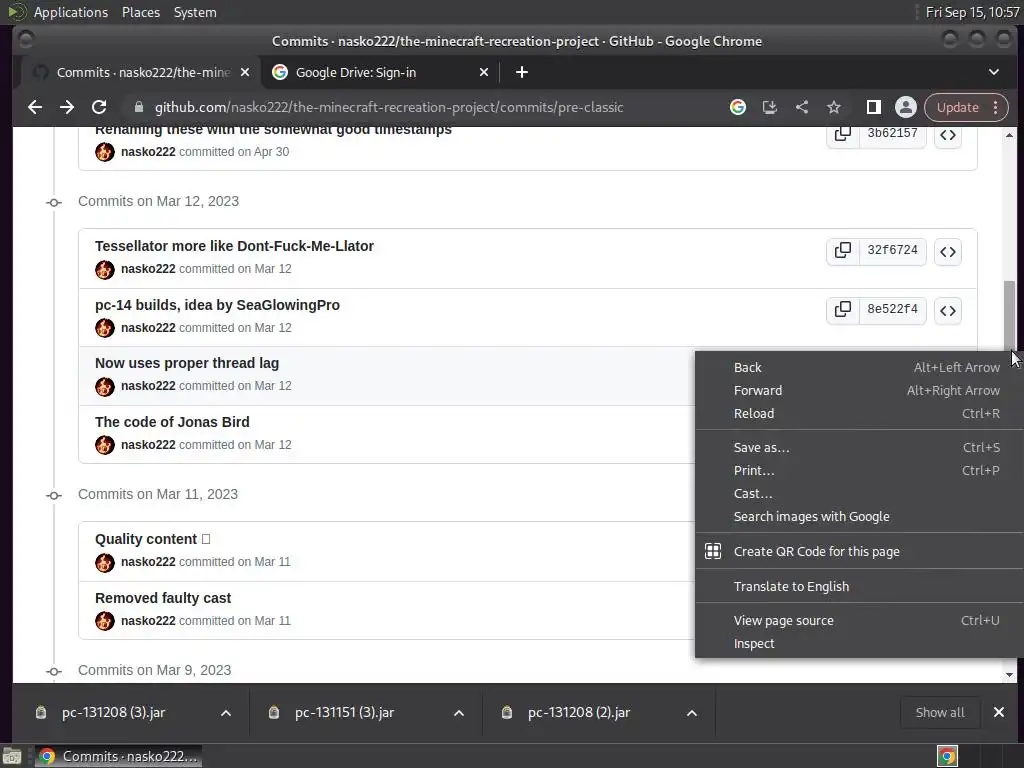1024x768 pixels.
Task: Toggle Chrome side panel
Action: (874, 107)
